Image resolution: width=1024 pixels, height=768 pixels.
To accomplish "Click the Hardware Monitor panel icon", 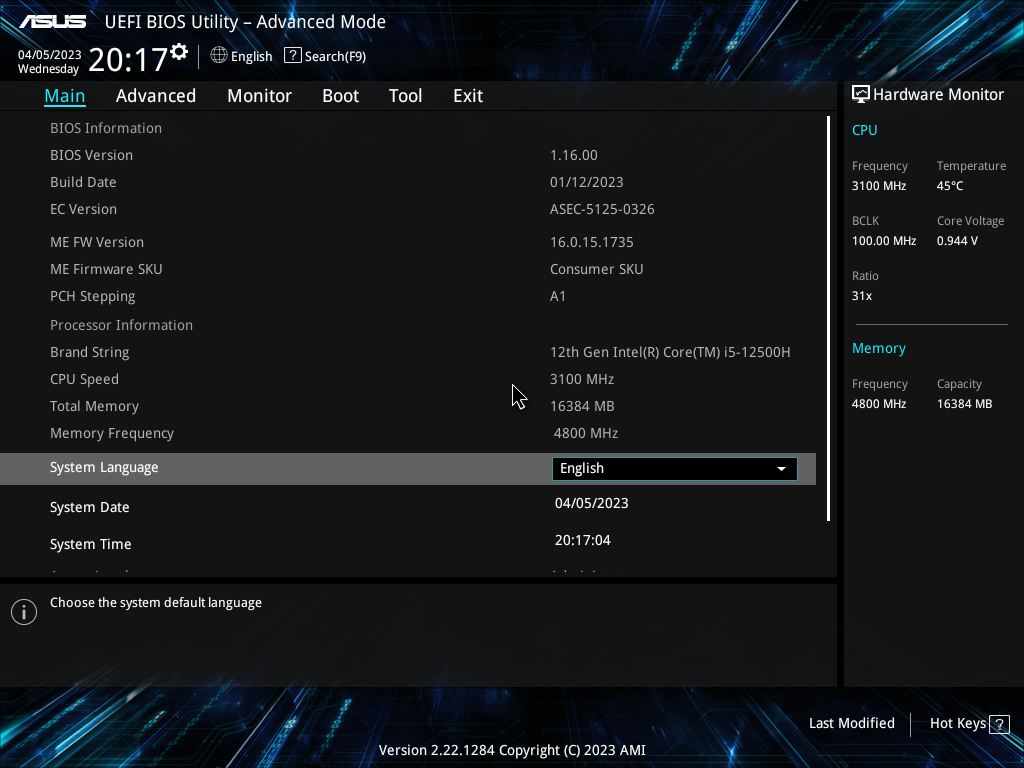I will [x=861, y=93].
